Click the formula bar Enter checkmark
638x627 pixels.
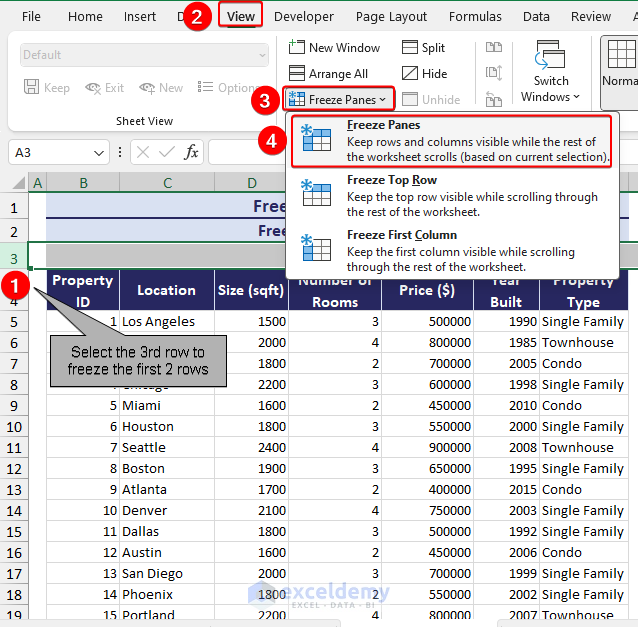point(167,153)
